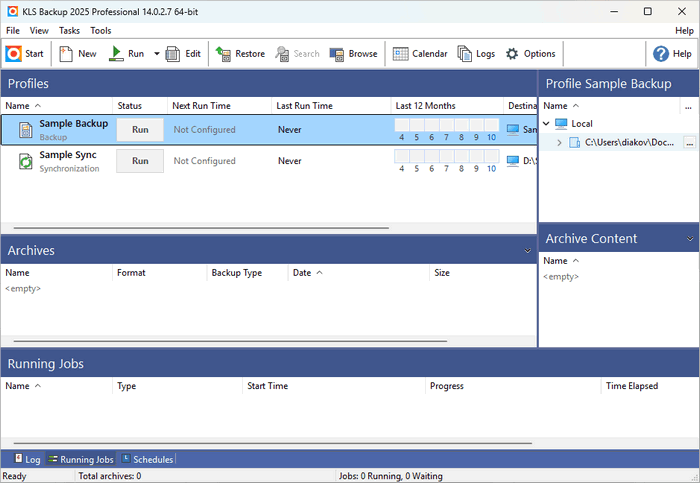Click the Help toolbar icon

tap(672, 54)
